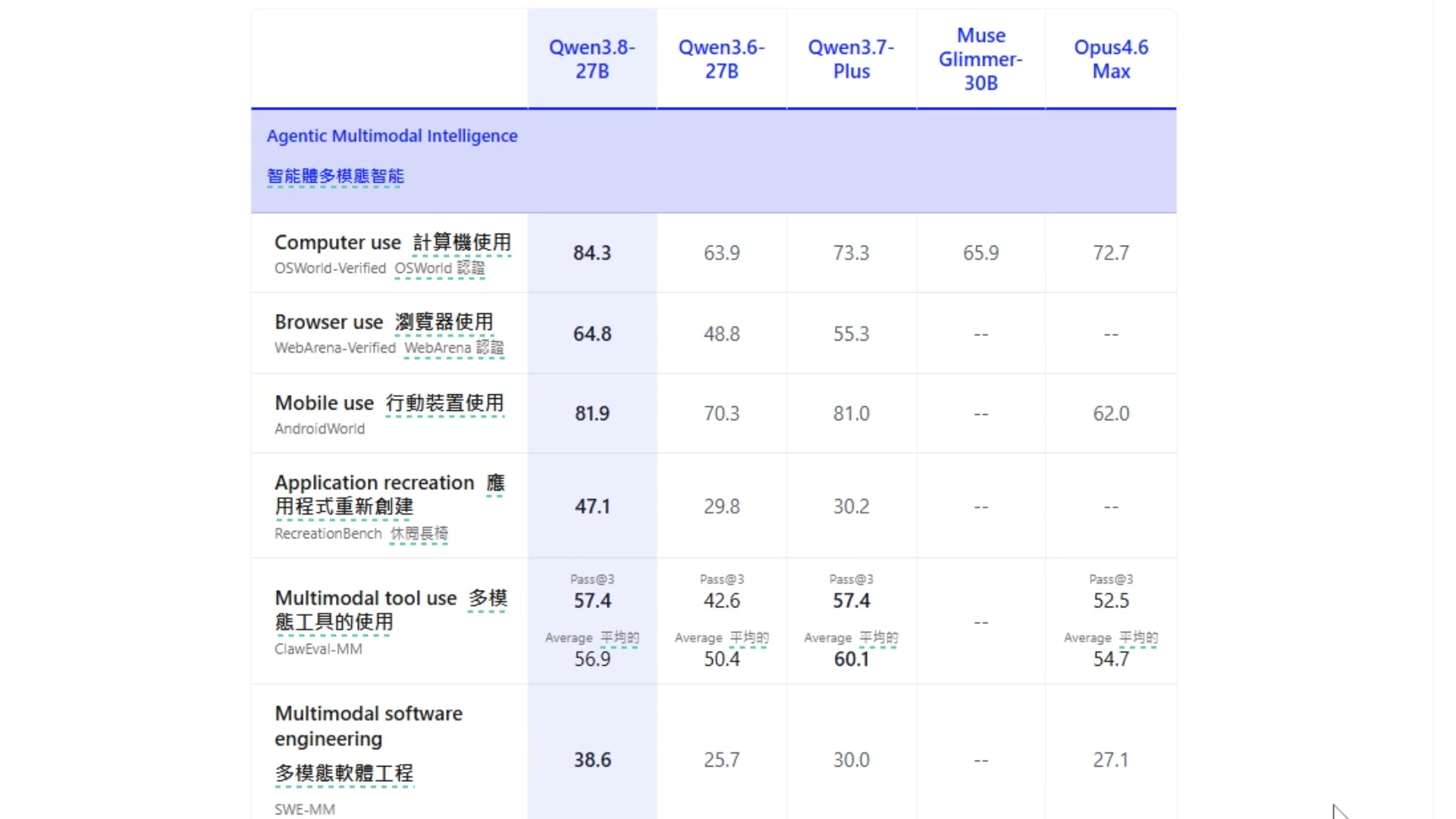
Task: Click the 52.5 Pass@3 score
Action: [x=1111, y=601]
